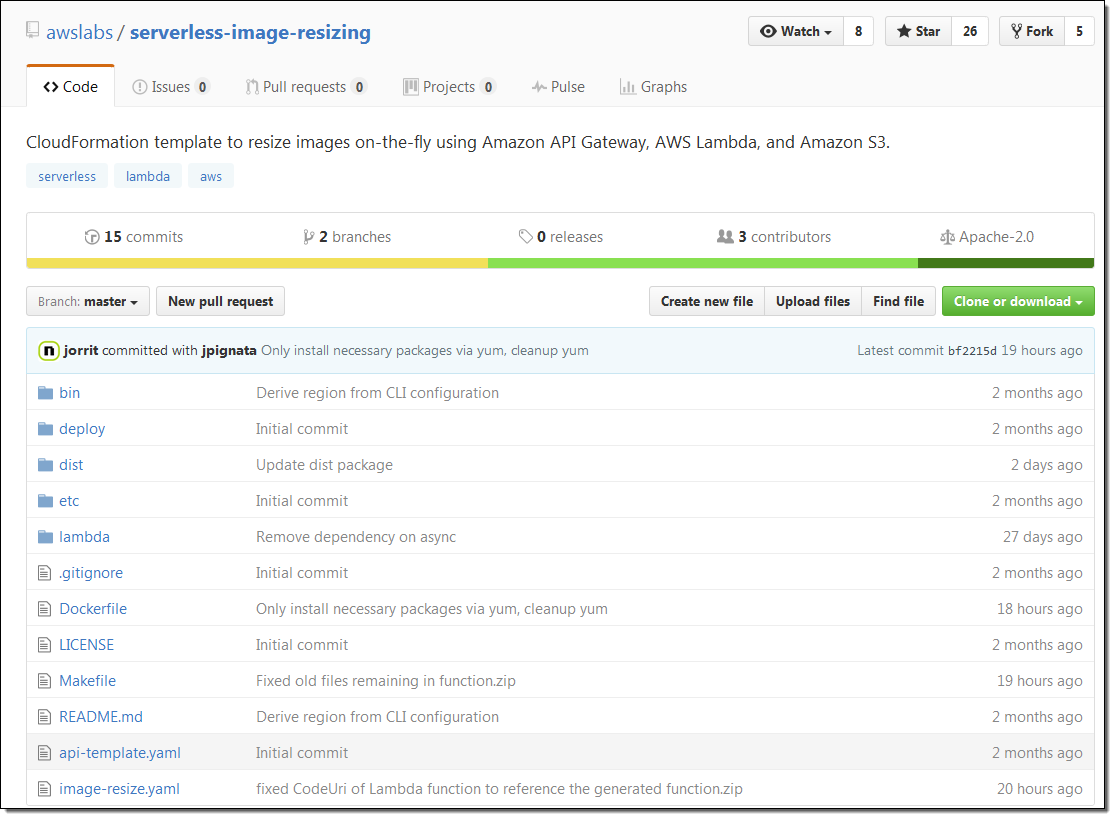Open the Dockerfile file name link
The width and height of the screenshot is (1115, 819).
pyautogui.click(x=93, y=609)
